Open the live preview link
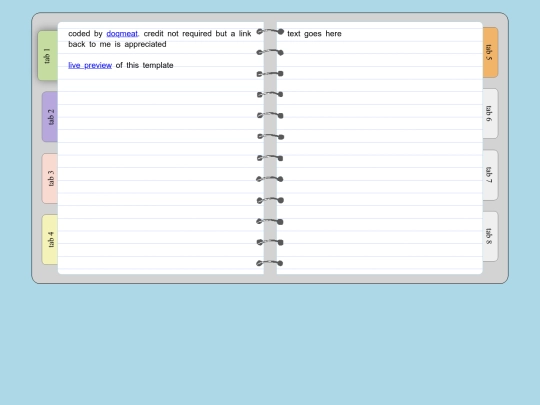The image size is (540, 405). click(x=90, y=65)
